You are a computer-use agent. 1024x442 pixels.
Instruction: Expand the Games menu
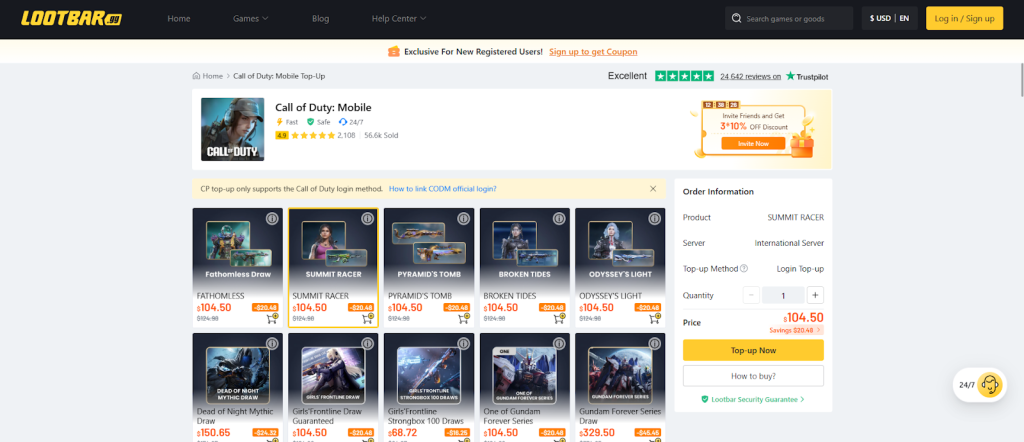(251, 18)
